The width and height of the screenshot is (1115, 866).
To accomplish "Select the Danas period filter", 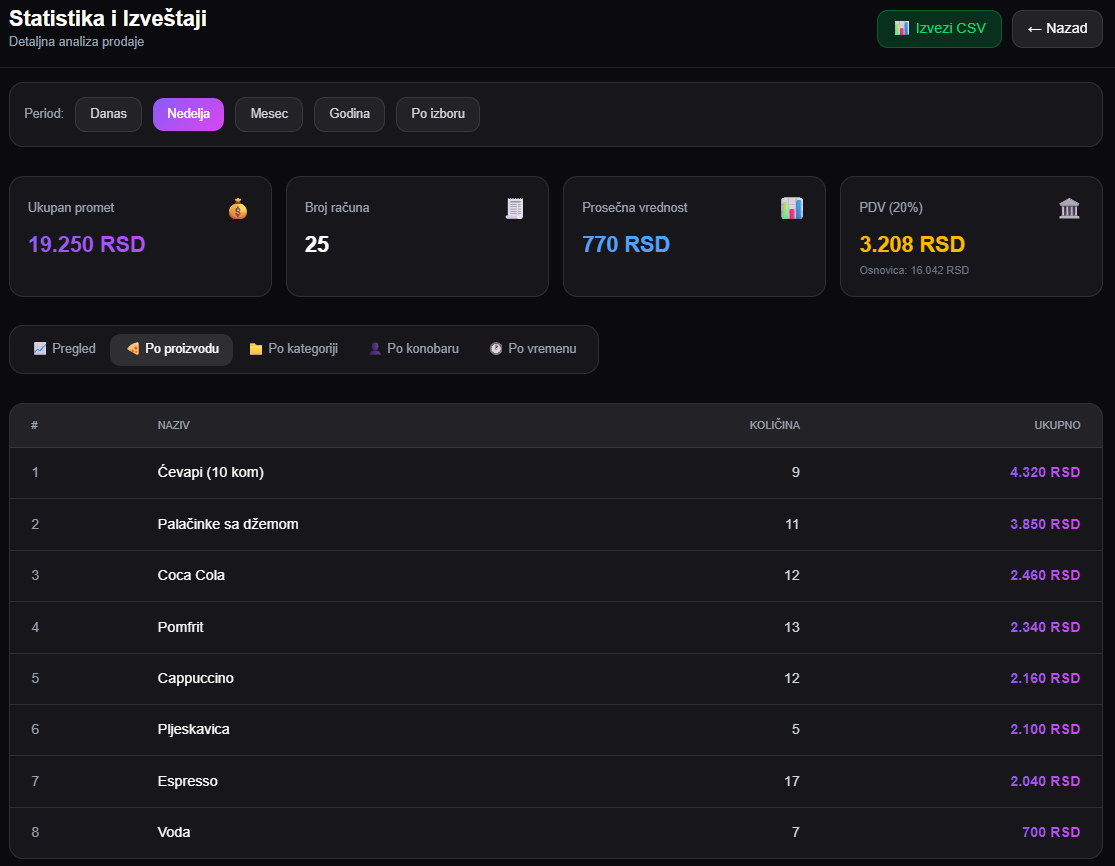I will [108, 114].
